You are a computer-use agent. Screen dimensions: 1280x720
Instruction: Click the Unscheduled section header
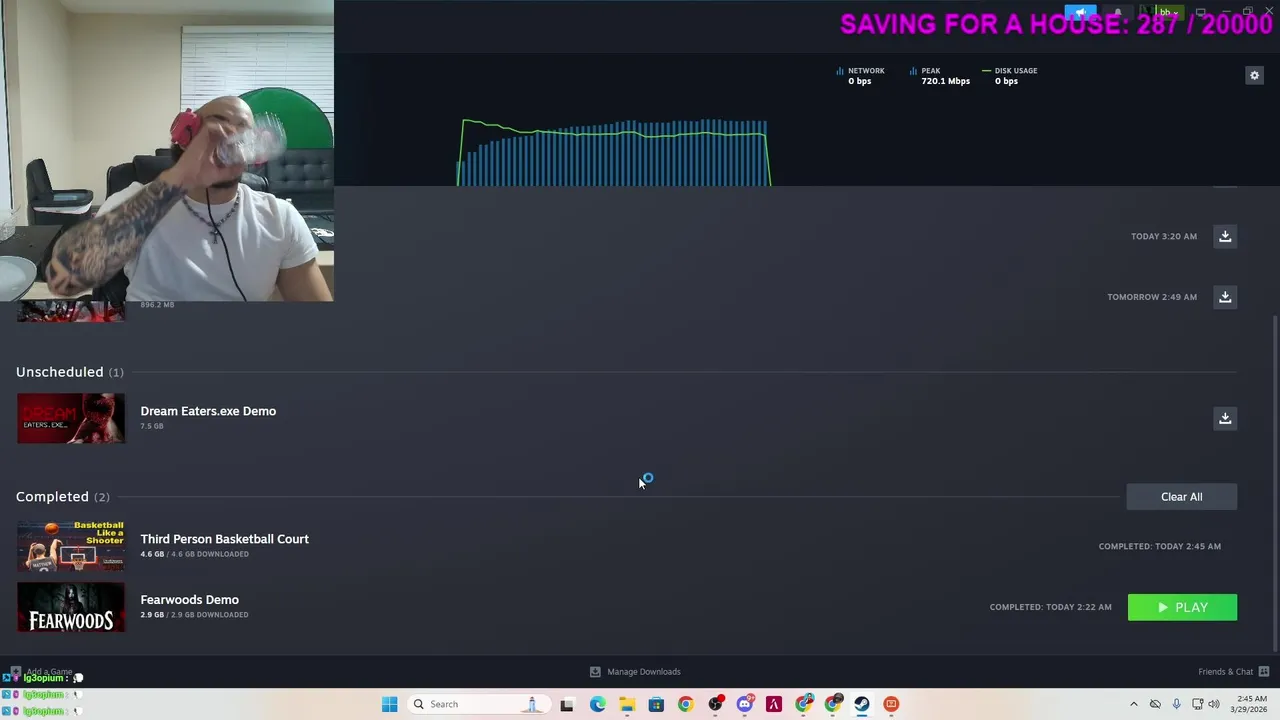click(70, 372)
